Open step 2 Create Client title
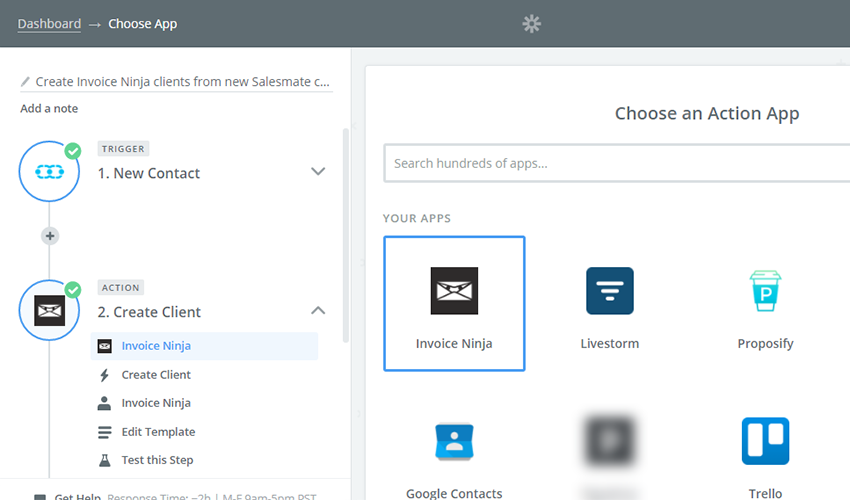 (x=149, y=312)
